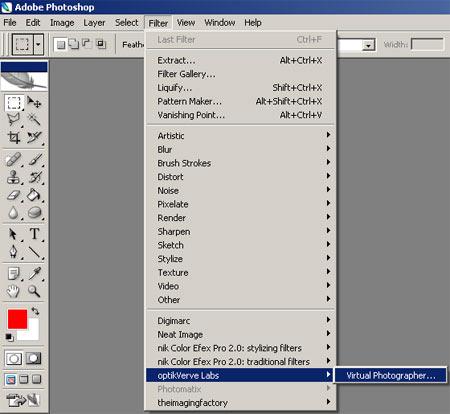The height and width of the screenshot is (414, 450).
Task: Open the Layer menu
Action: pyautogui.click(x=94, y=23)
